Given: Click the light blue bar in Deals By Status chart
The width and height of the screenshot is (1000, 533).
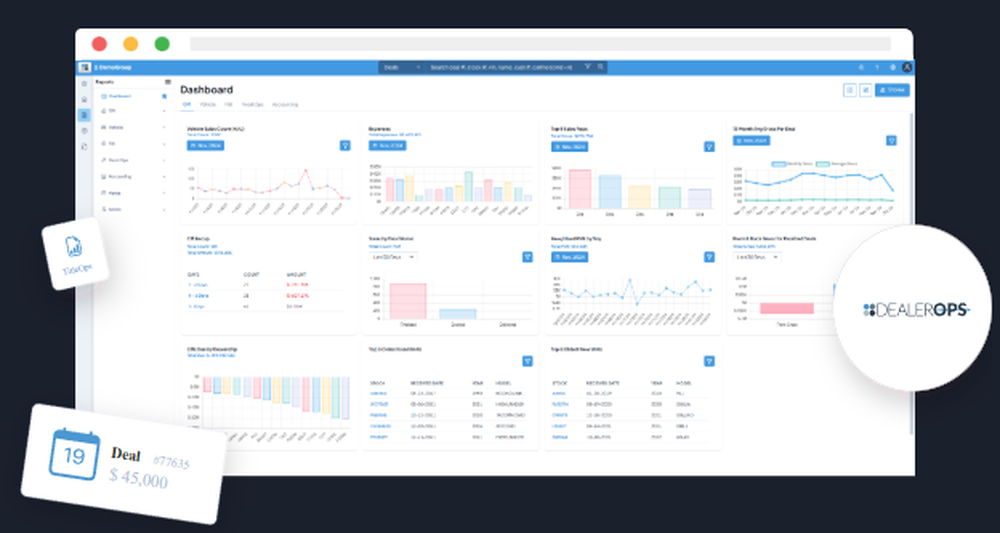Looking at the screenshot, I should 457,314.
